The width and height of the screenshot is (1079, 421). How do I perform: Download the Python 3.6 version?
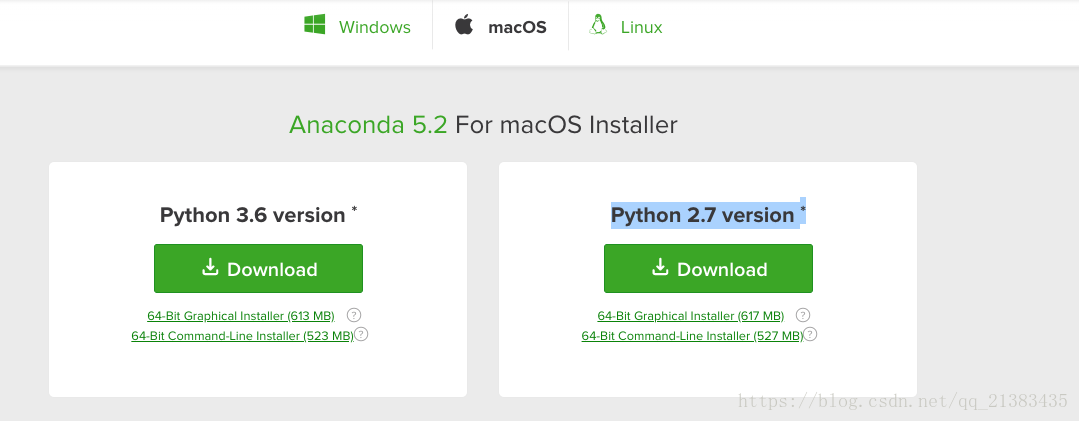click(258, 268)
